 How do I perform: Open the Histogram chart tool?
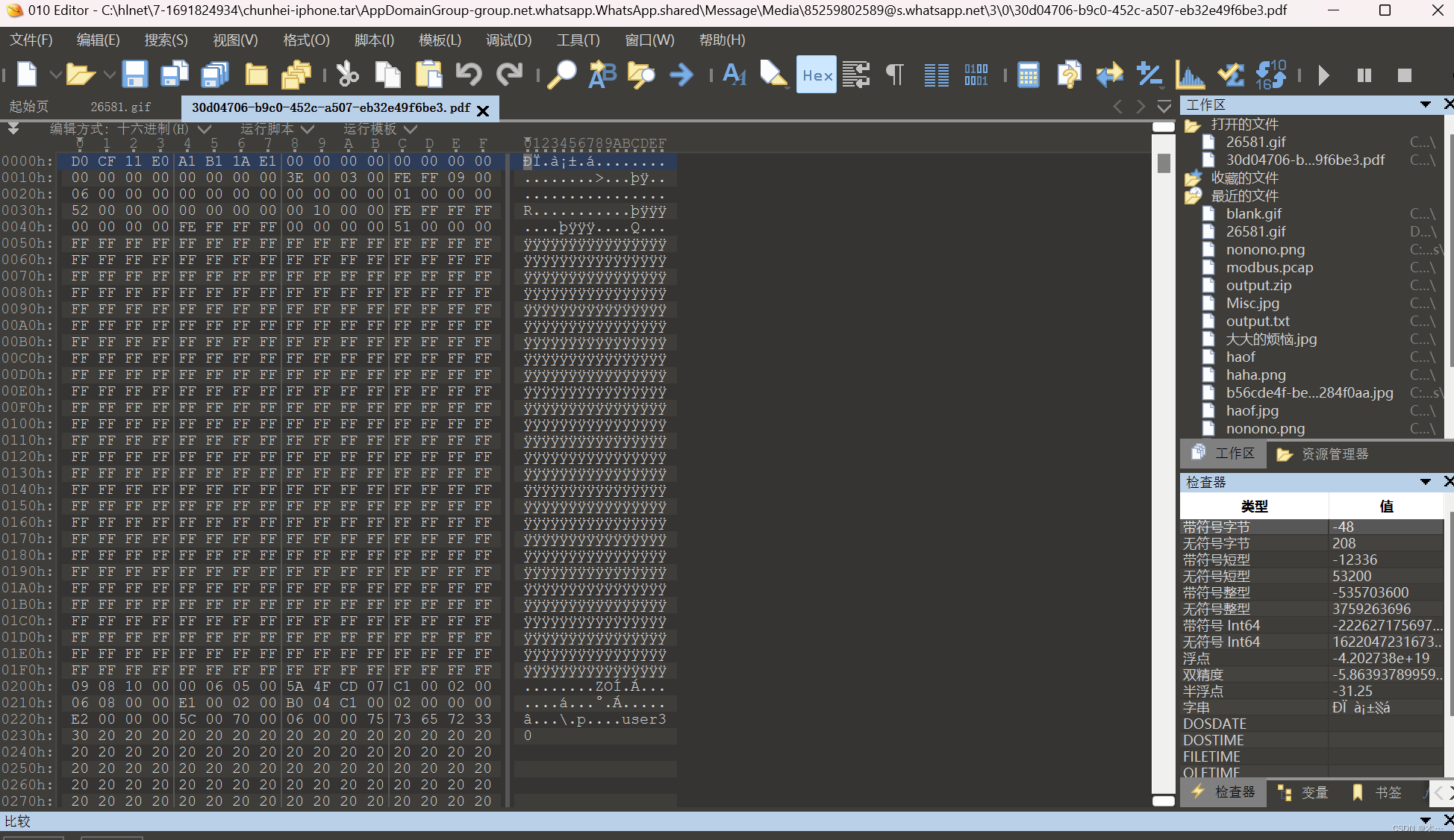tap(1190, 75)
